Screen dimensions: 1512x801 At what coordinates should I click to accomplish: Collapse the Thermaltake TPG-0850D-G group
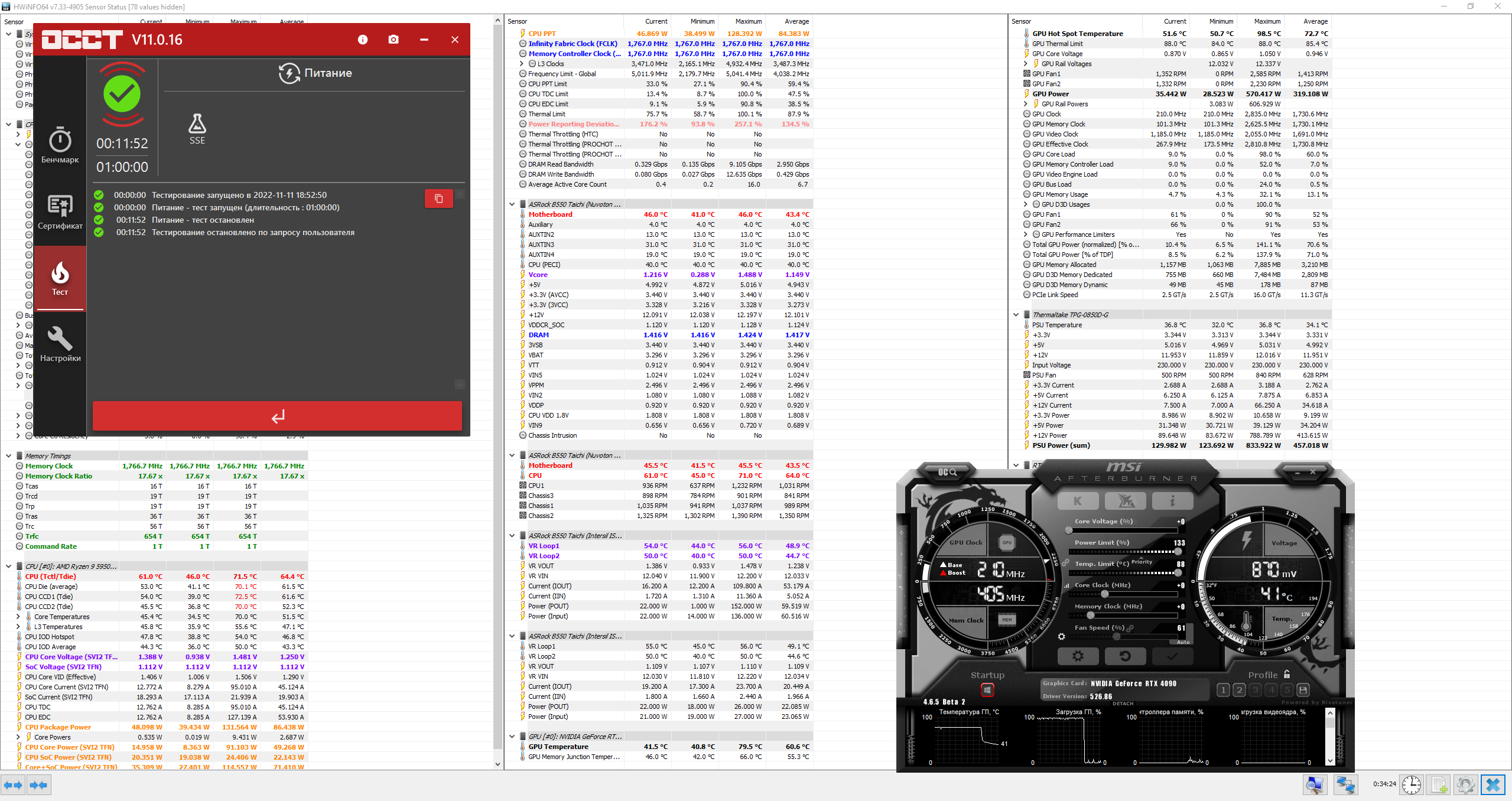tap(1016, 315)
